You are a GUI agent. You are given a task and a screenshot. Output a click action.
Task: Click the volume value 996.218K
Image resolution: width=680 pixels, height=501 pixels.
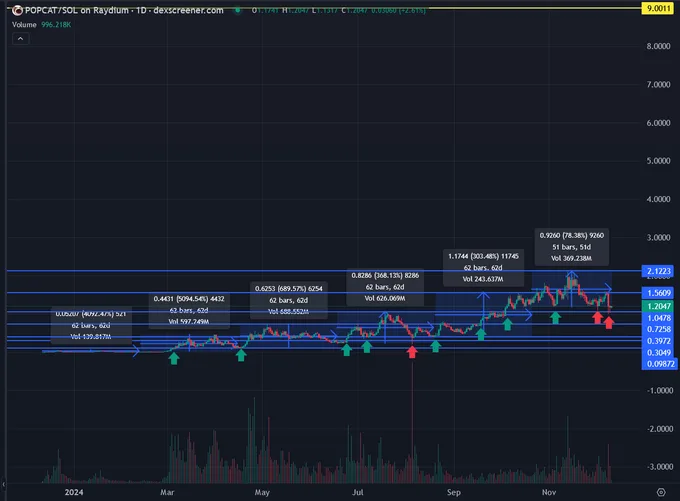coord(56,25)
